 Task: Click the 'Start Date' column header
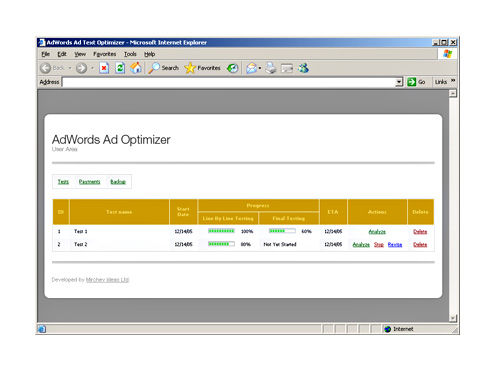[x=183, y=212]
